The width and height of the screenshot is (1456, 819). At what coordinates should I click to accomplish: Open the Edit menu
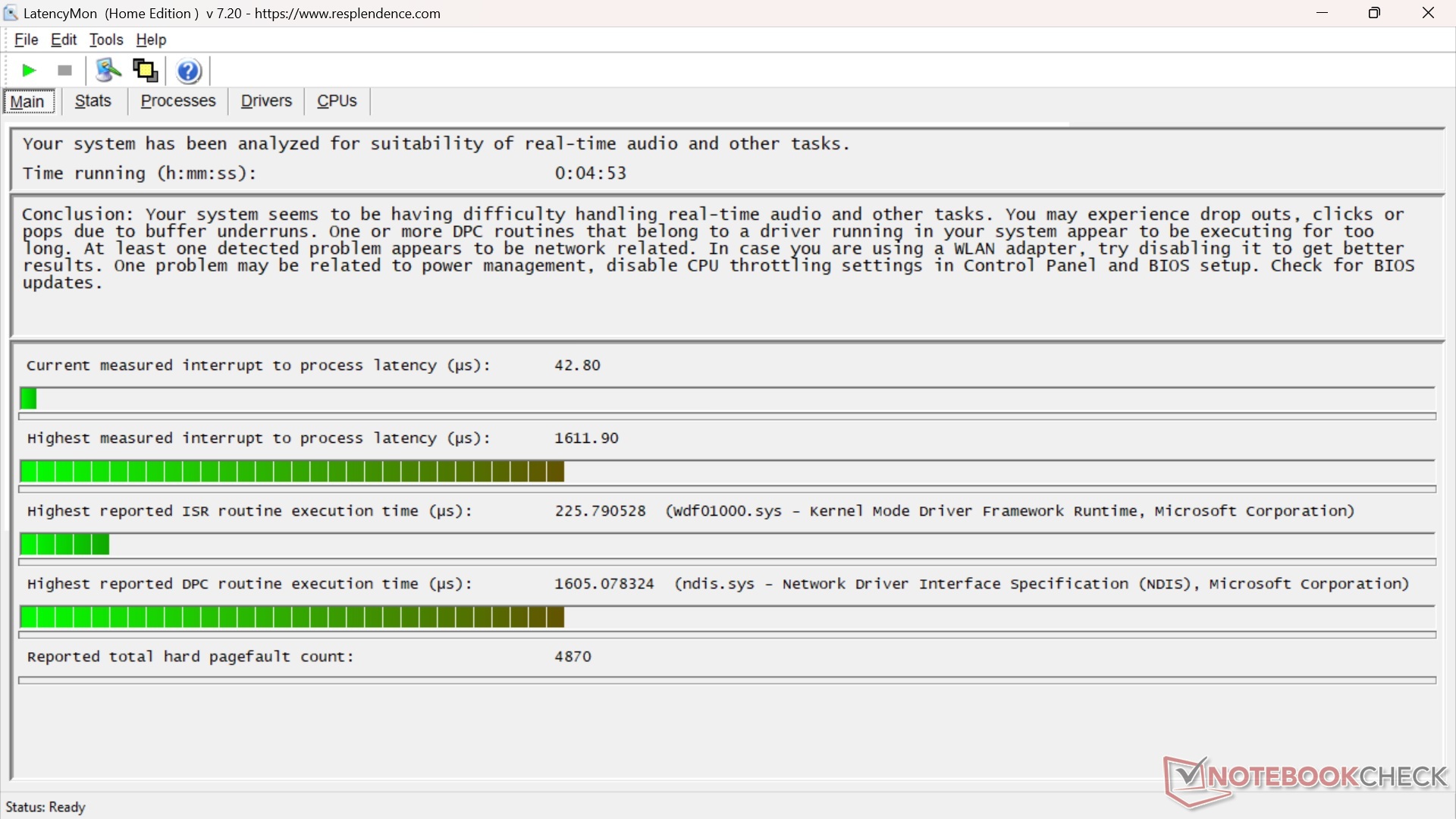pyautogui.click(x=64, y=39)
